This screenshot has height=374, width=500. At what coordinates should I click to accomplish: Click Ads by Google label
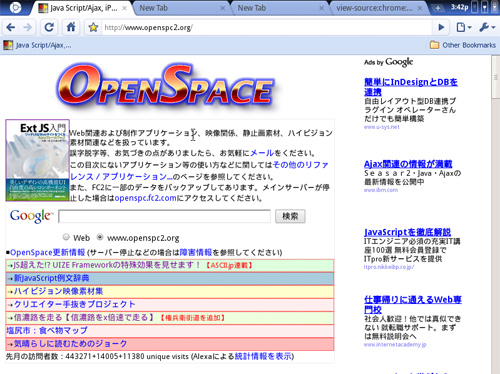click(388, 62)
